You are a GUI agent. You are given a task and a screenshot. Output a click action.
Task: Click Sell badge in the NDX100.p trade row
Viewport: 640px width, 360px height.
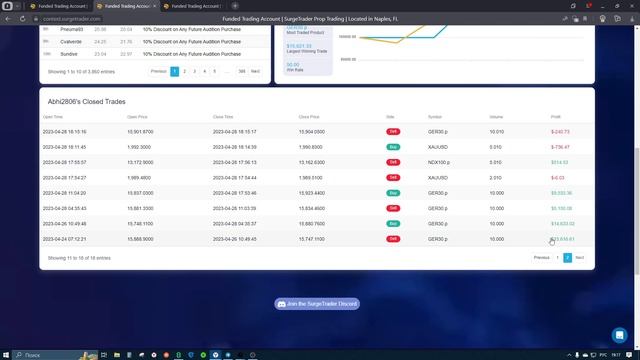pos(393,162)
